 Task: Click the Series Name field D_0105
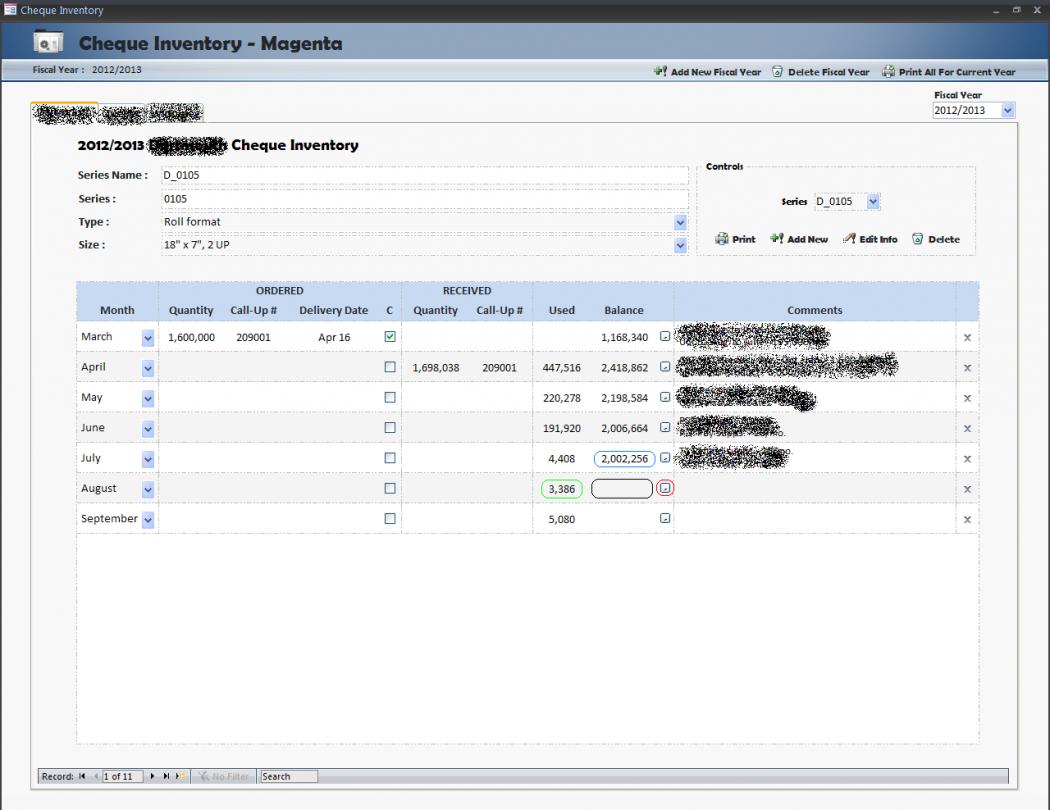coord(425,175)
